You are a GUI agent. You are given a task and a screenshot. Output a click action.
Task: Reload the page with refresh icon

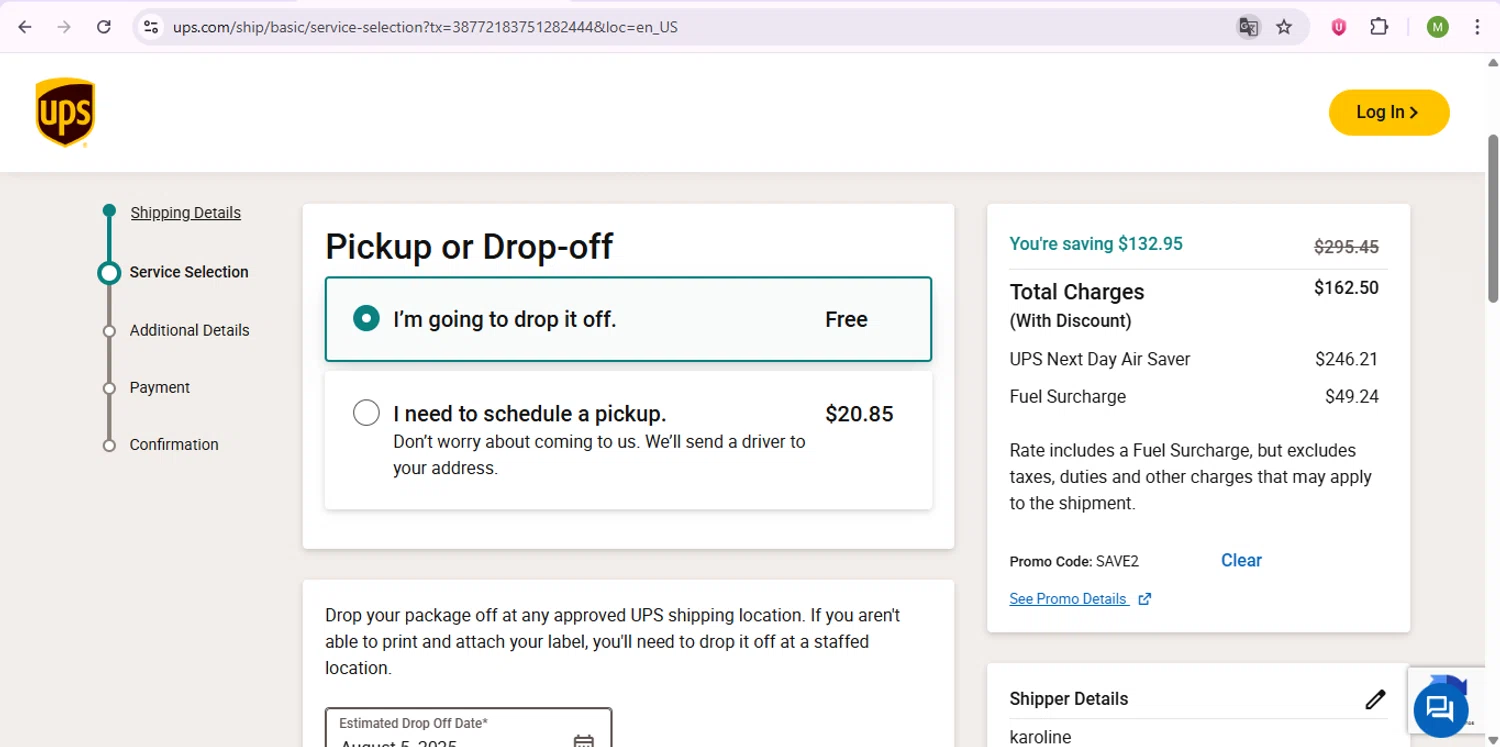(103, 27)
